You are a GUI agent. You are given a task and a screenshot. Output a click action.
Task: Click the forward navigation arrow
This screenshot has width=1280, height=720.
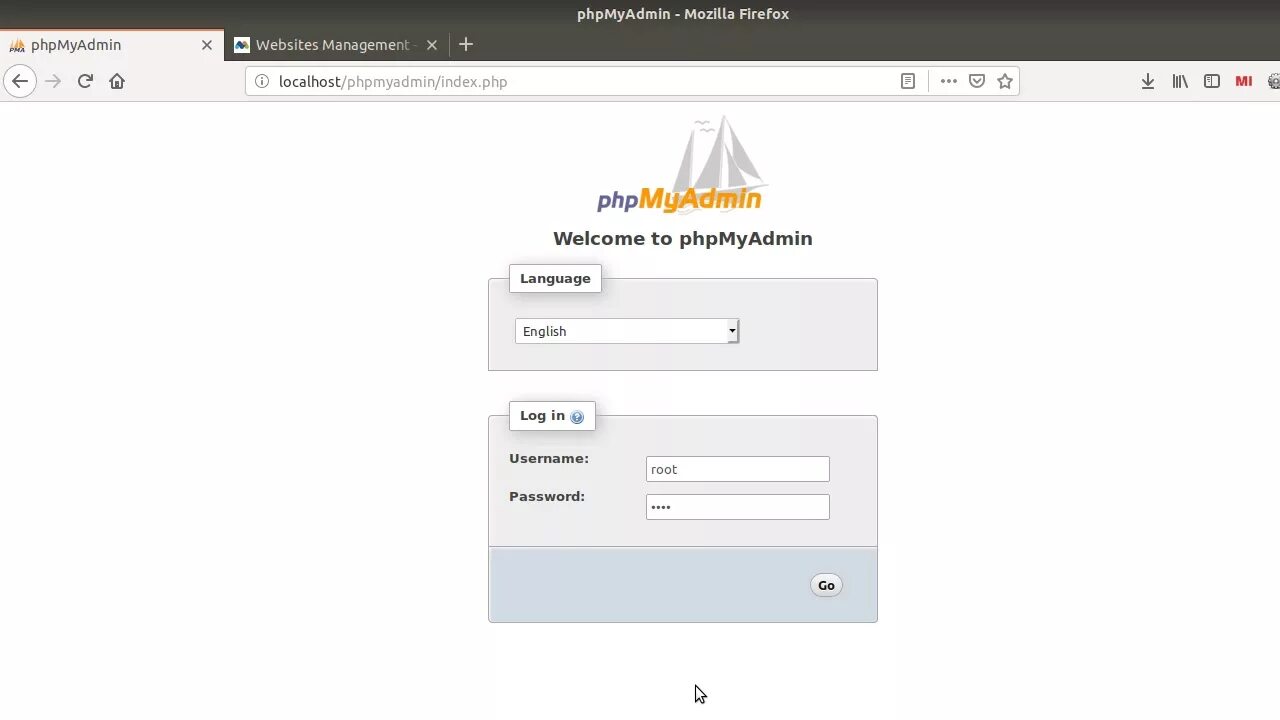point(53,81)
